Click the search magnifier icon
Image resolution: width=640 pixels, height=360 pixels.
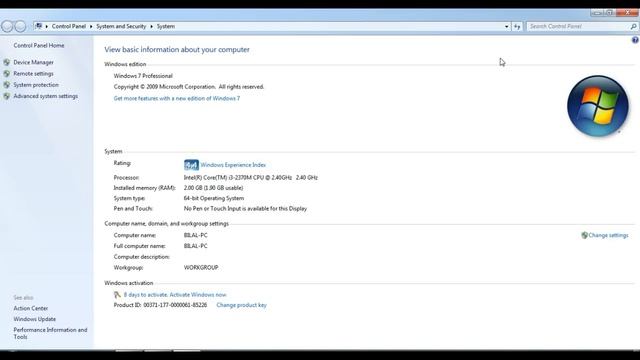pyautogui.click(x=633, y=27)
